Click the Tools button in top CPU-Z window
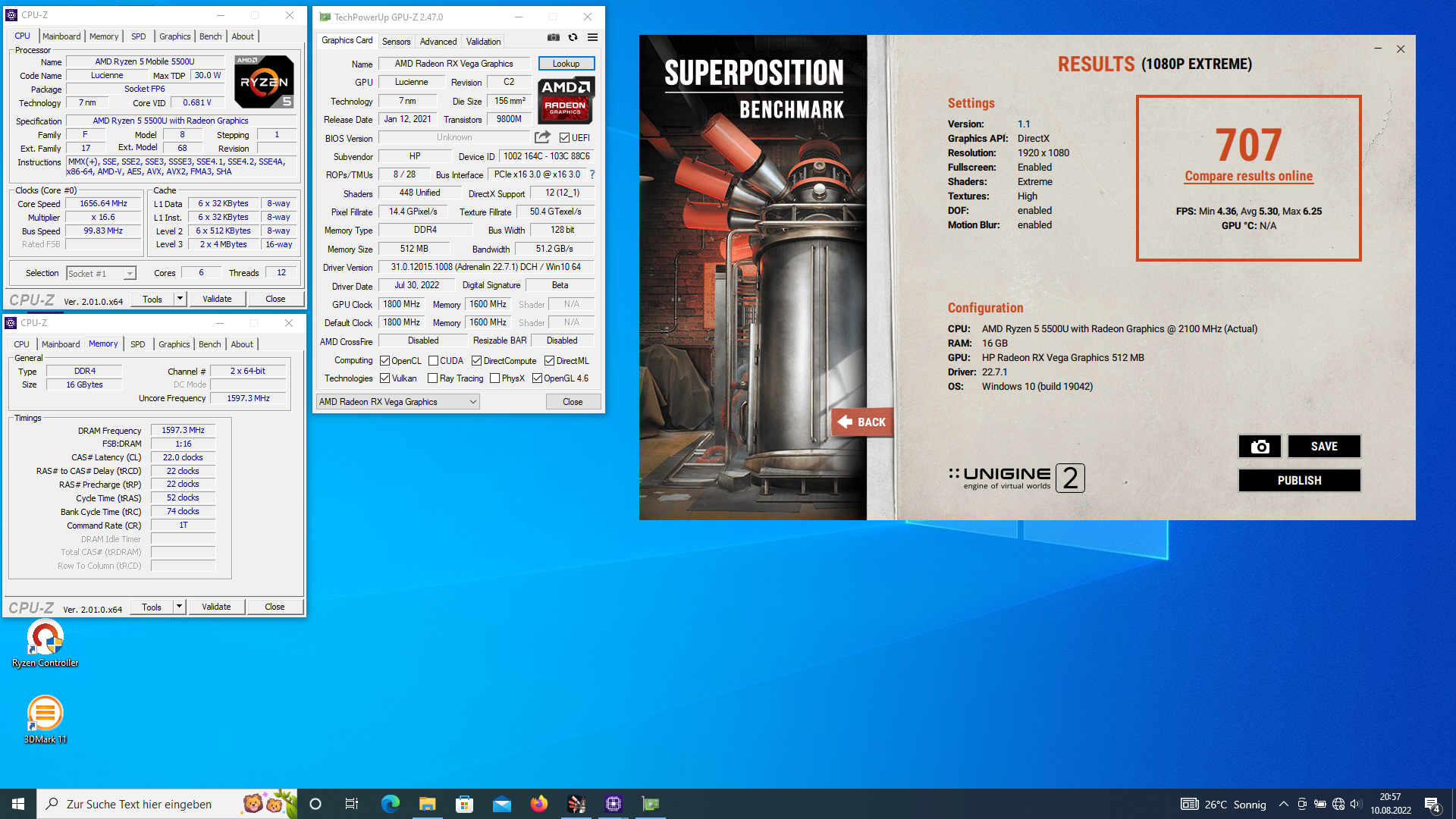Viewport: 1456px width, 819px height. (x=152, y=299)
